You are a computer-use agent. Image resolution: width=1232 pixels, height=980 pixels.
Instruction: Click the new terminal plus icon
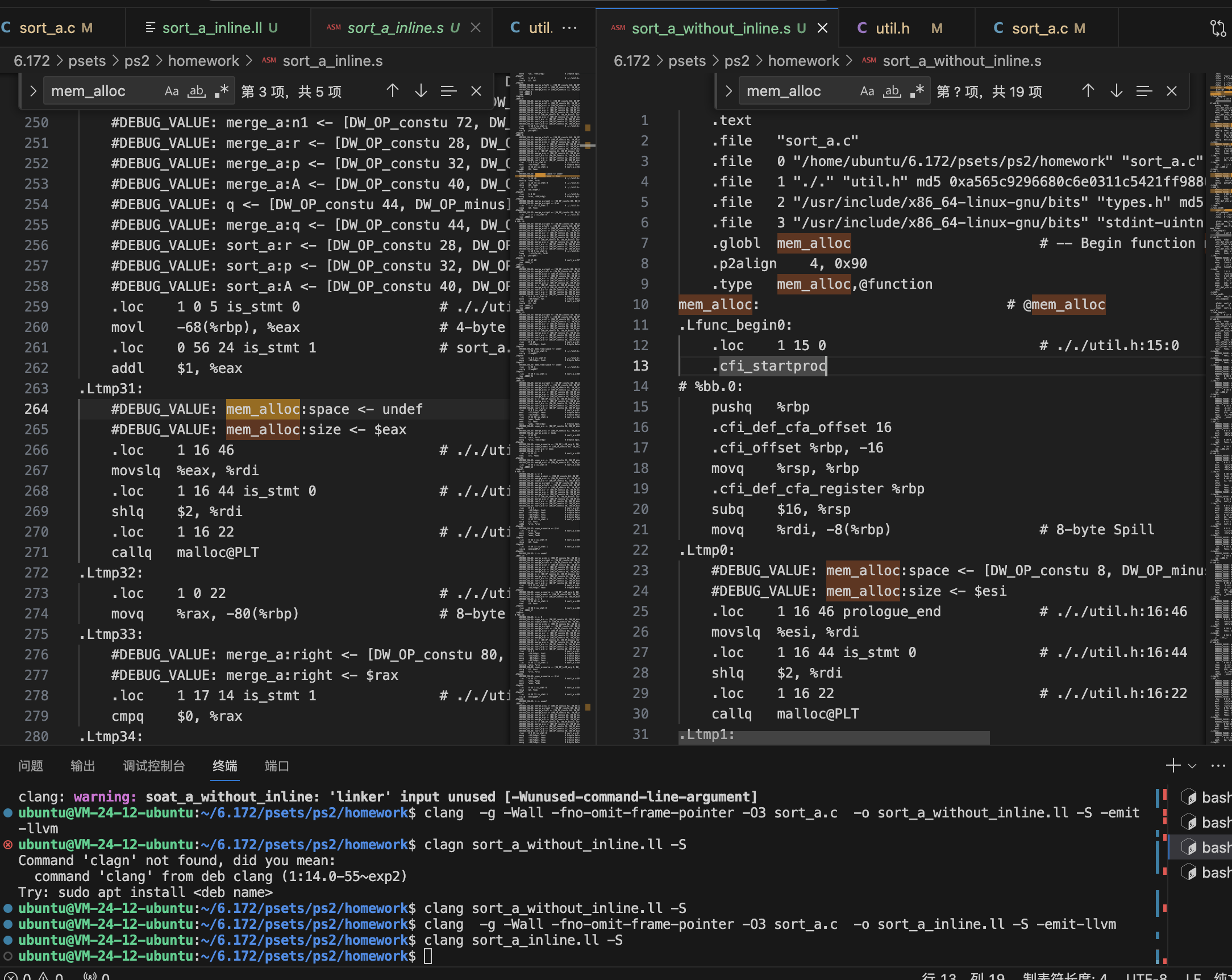click(x=1172, y=766)
